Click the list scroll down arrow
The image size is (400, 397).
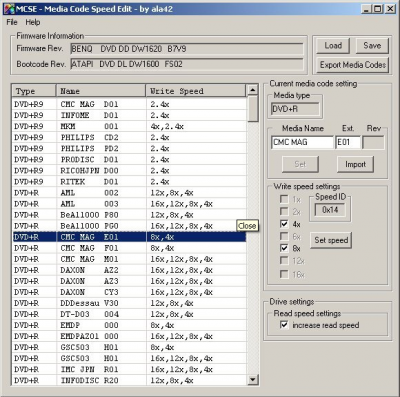coord(253,379)
